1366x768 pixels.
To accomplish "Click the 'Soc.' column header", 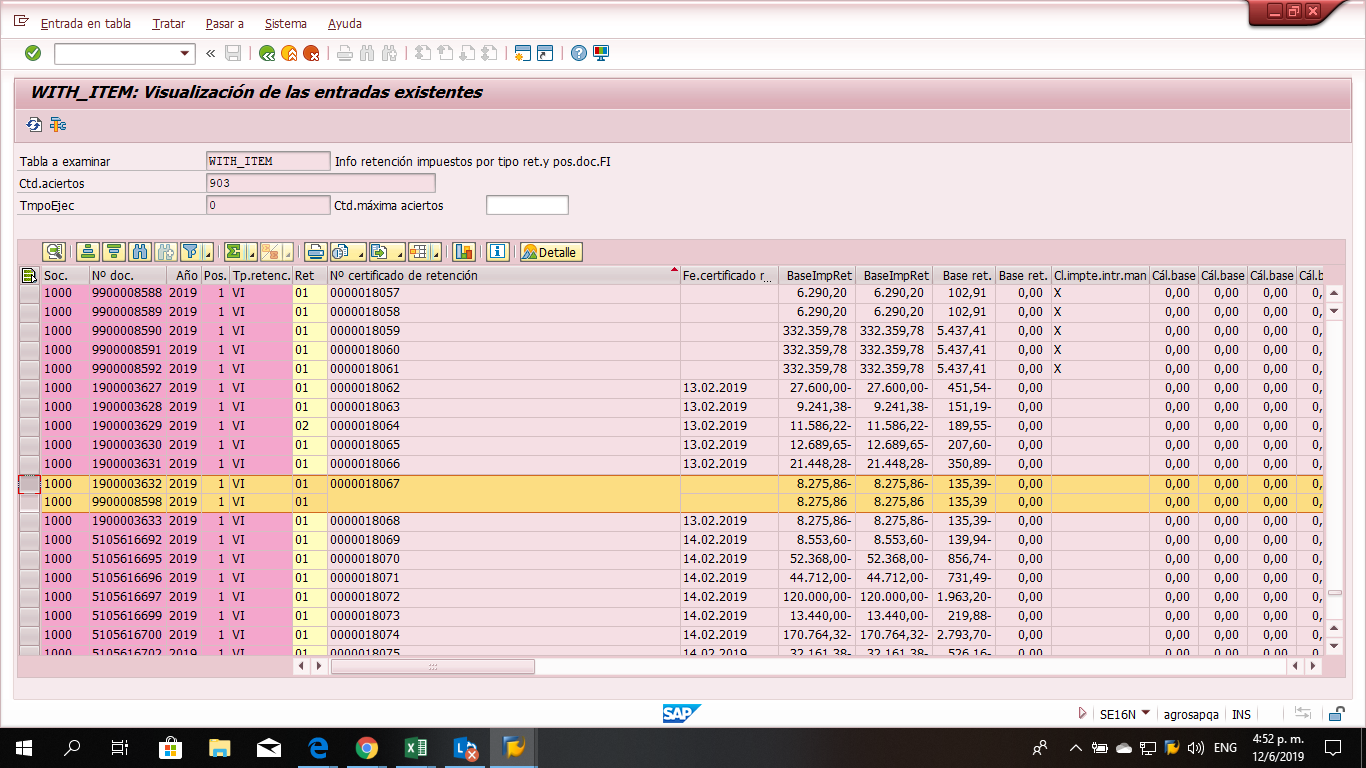I will pos(65,275).
